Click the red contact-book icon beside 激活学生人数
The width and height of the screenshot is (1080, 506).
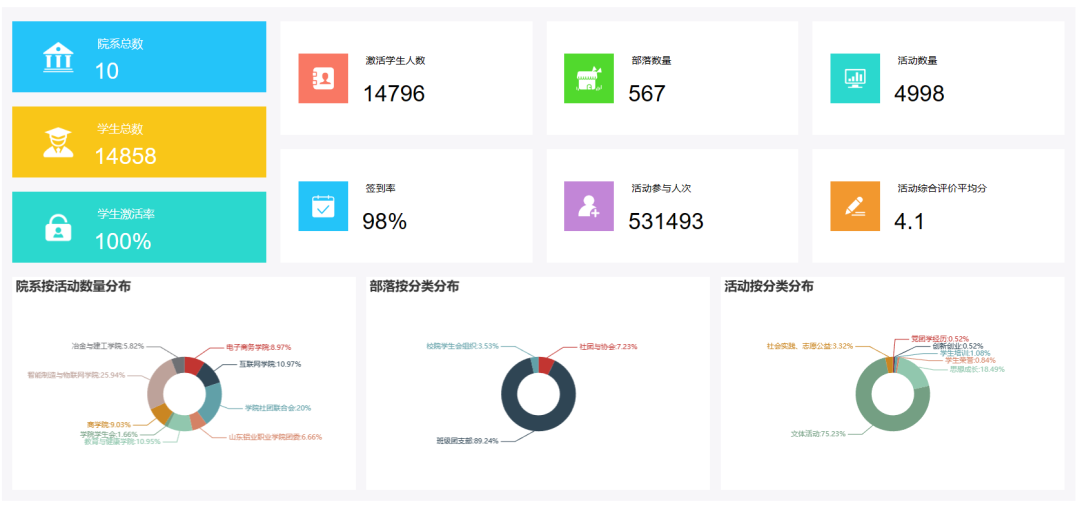click(323, 78)
